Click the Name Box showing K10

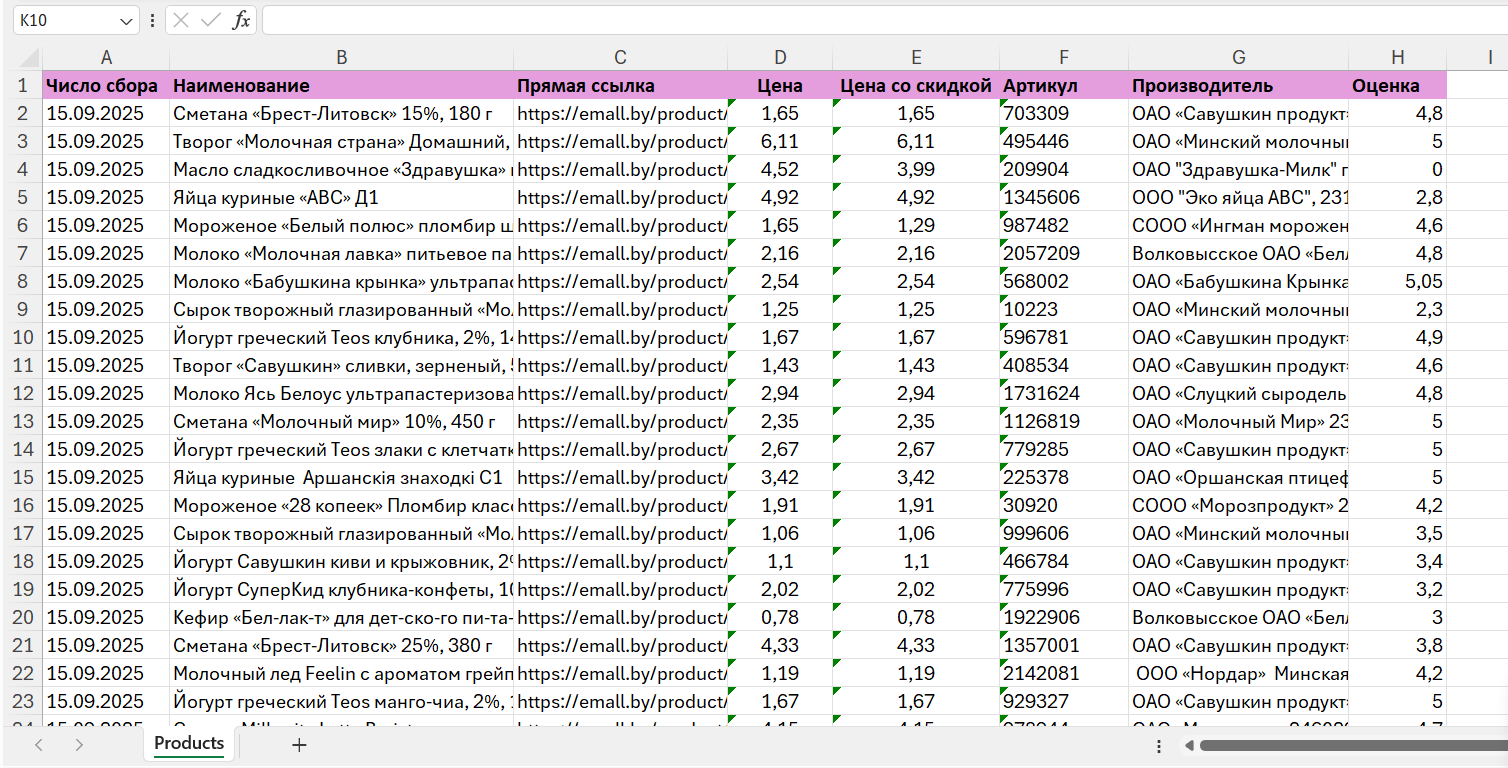[x=65, y=20]
